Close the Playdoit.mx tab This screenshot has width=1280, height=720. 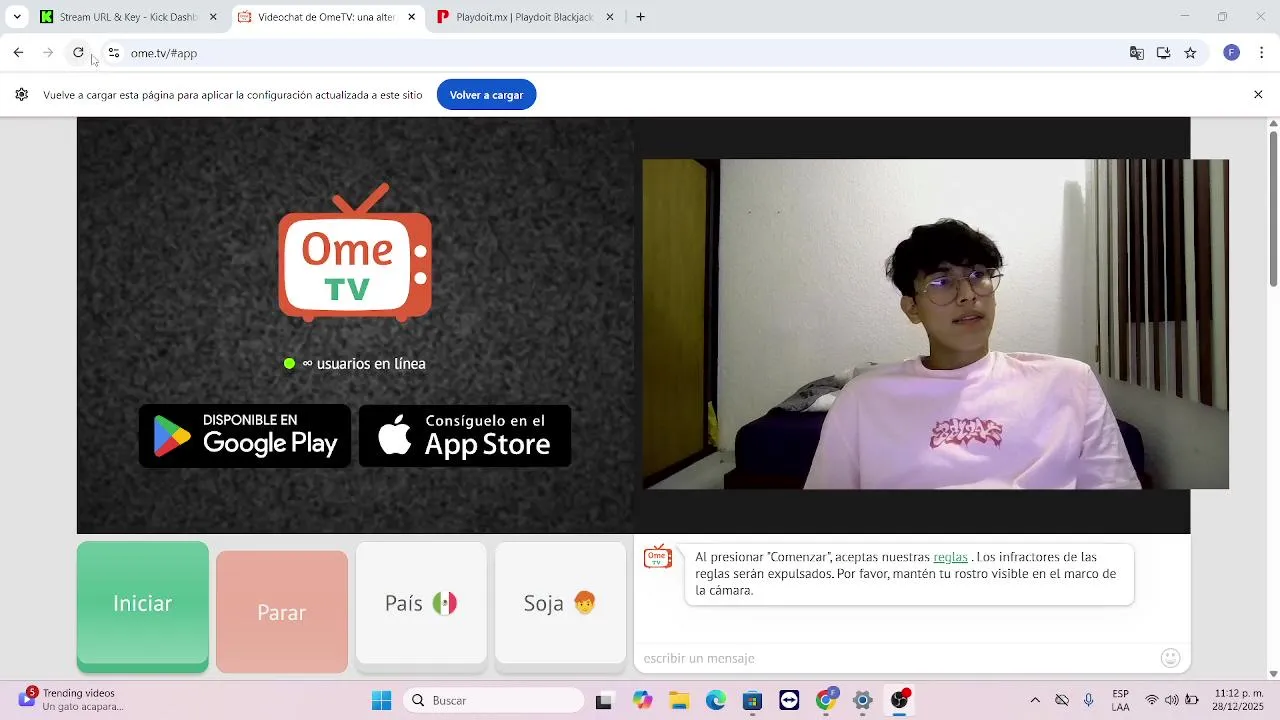point(610,17)
